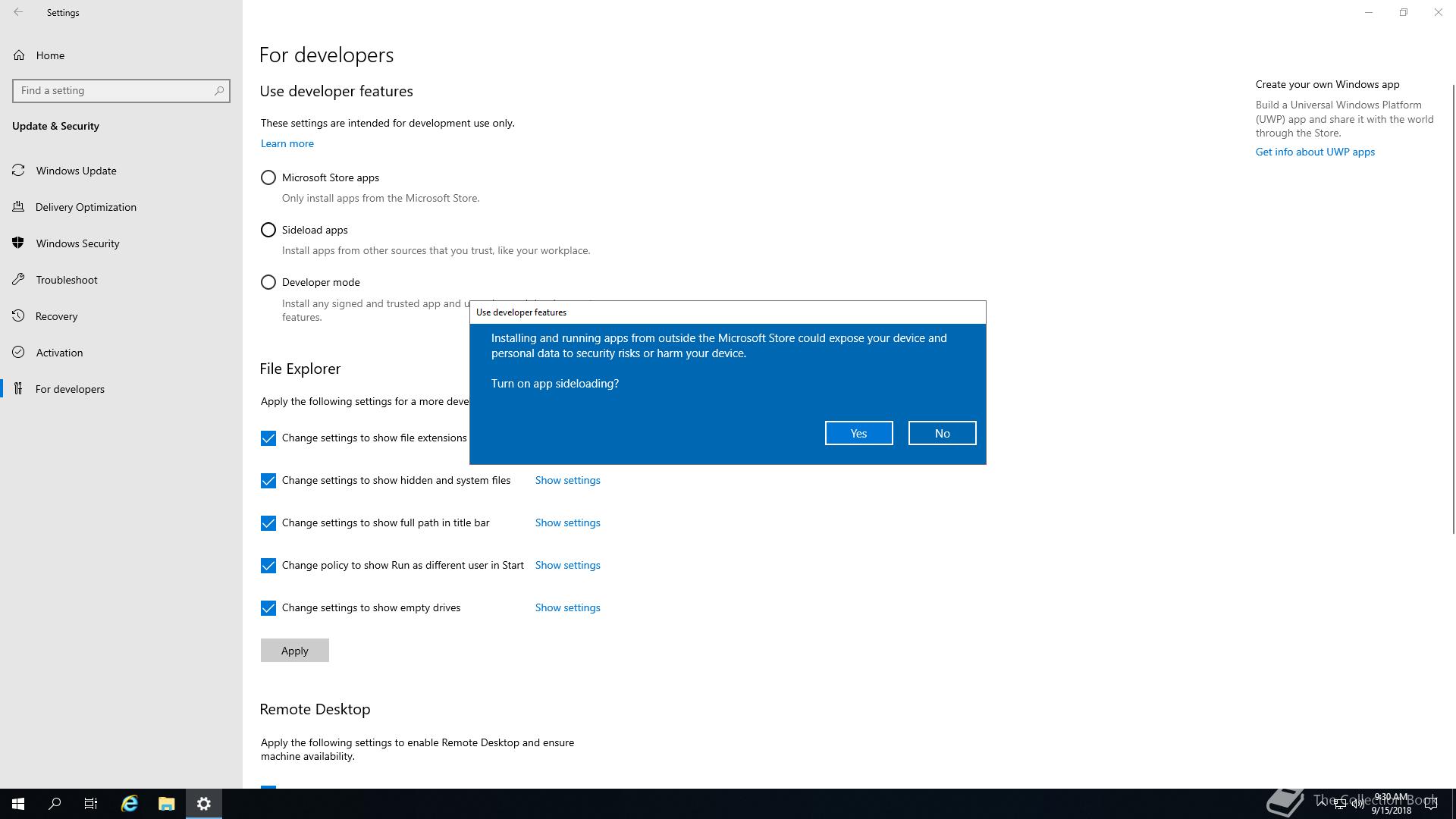Click the Home icon in sidebar
The height and width of the screenshot is (819, 1456).
19,55
